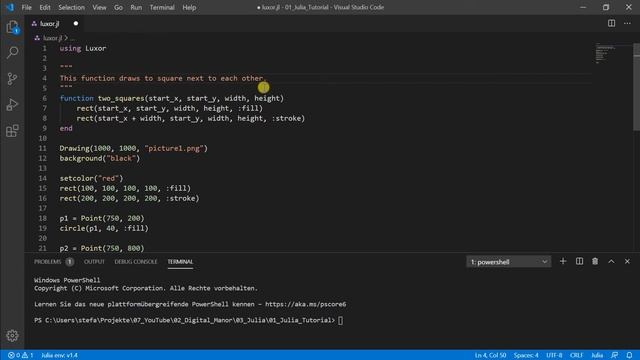Open the Extensions view icon

pyautogui.click(x=12, y=131)
